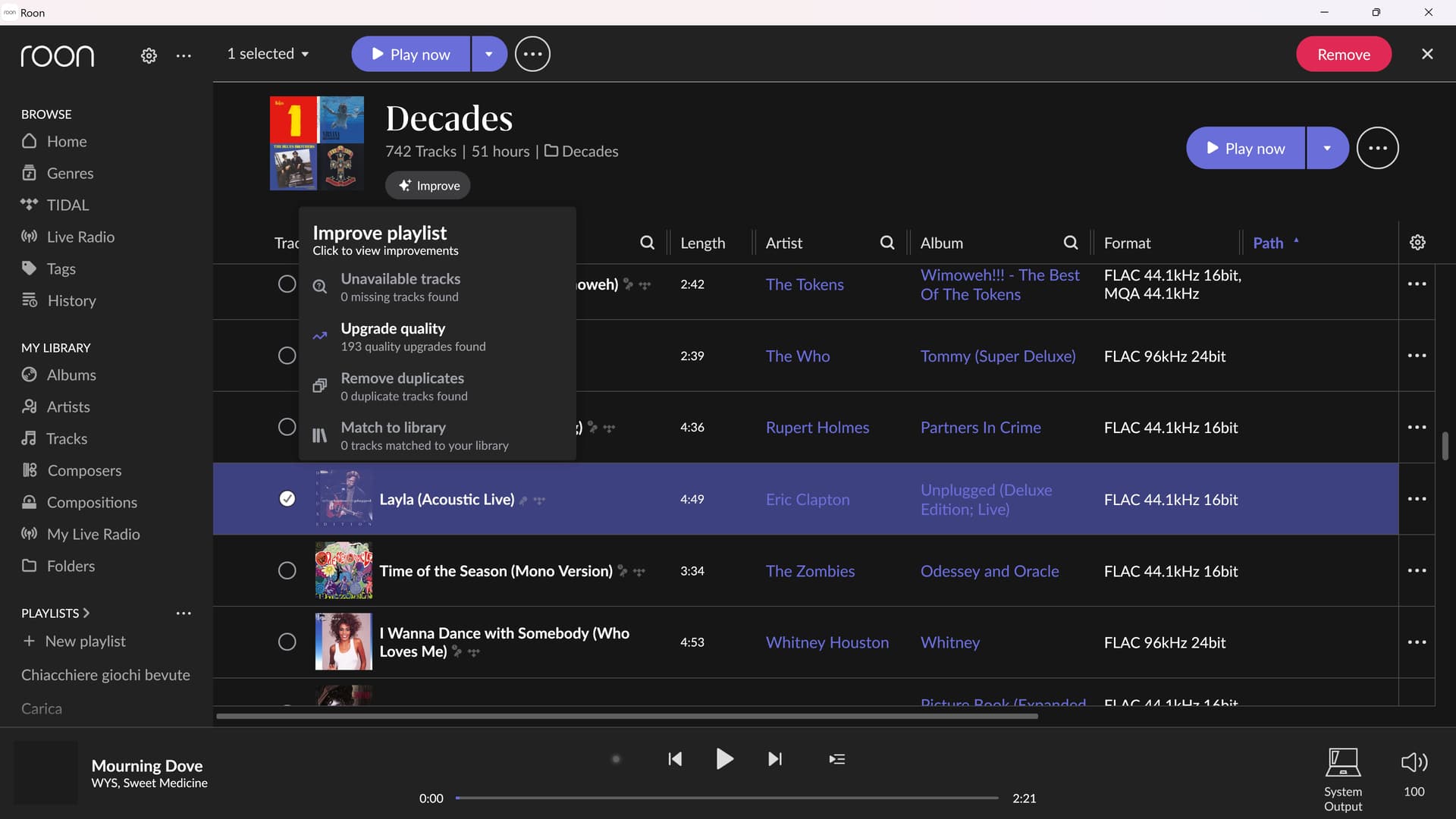Open Live Radio in the Browse section
This screenshot has width=1456, height=819.
point(80,237)
